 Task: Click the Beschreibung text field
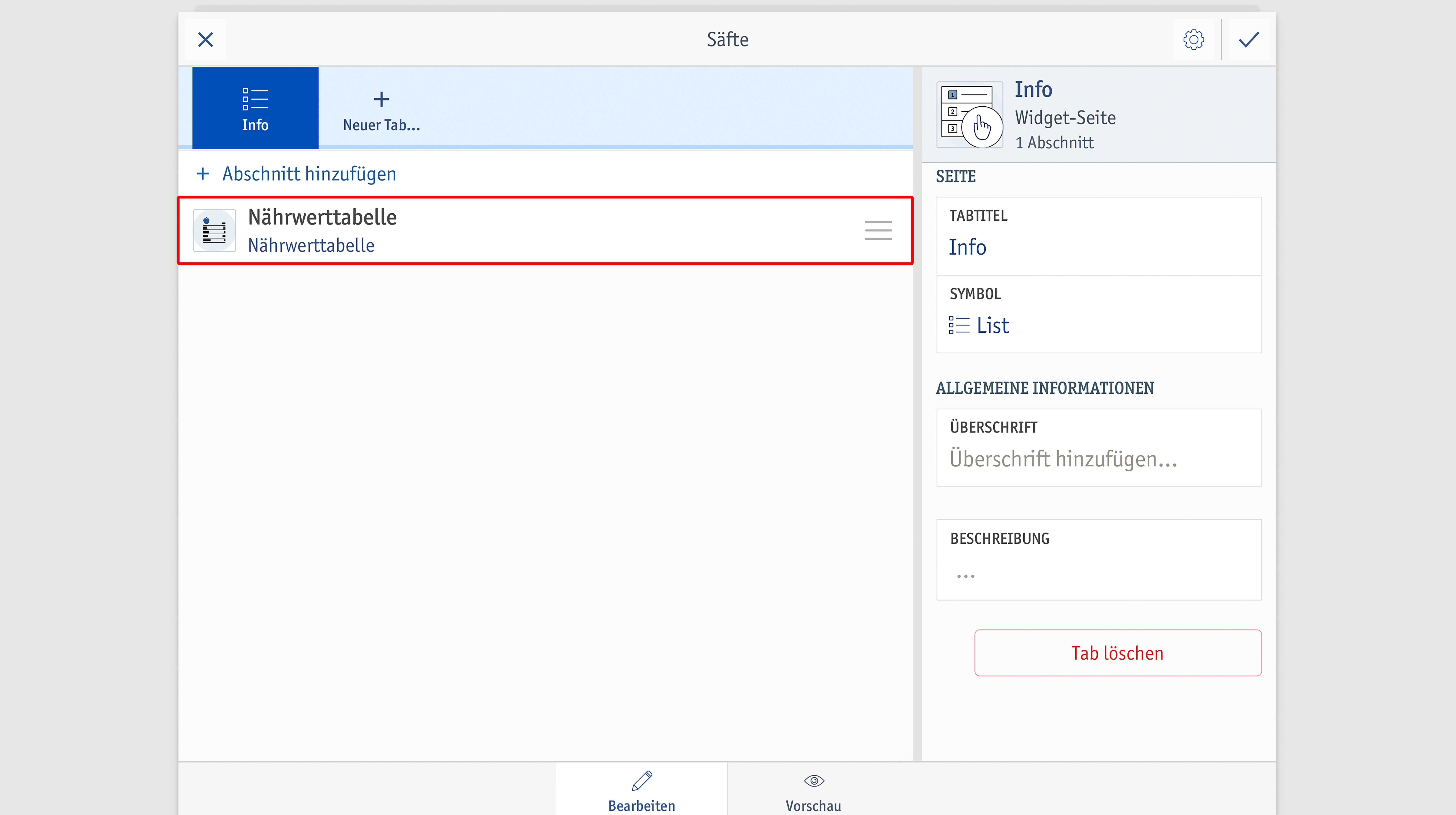coord(1099,559)
